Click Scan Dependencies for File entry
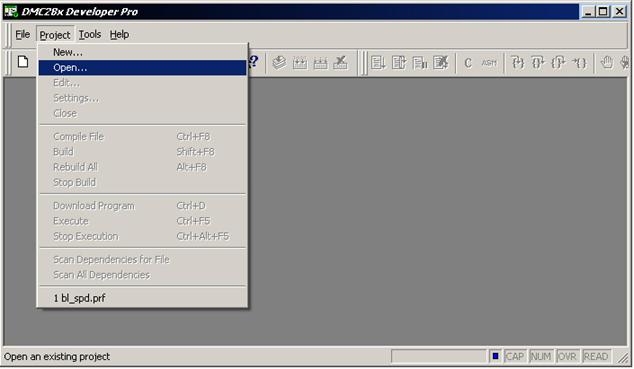Screen dimensions: 634x369 (142, 259)
